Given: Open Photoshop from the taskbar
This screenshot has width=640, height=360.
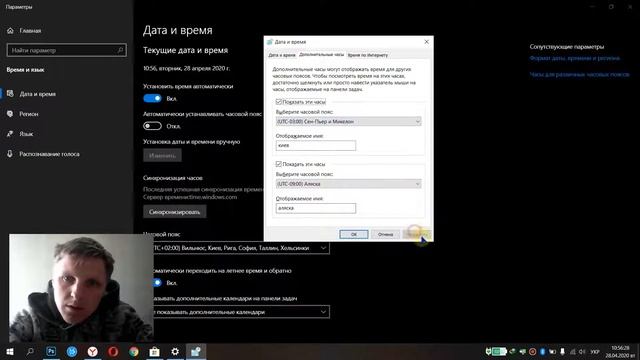Looking at the screenshot, I should coord(51,351).
